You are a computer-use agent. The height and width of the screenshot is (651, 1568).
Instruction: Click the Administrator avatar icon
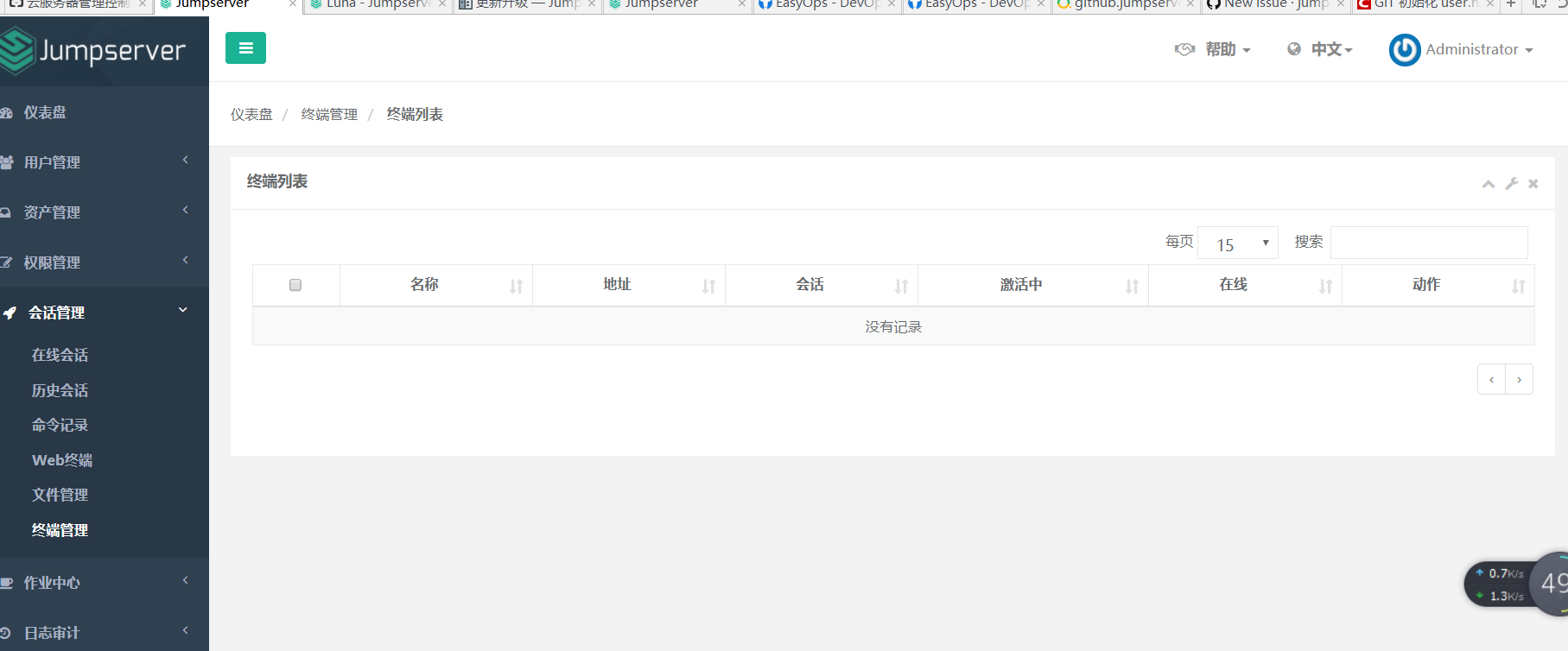1405,49
